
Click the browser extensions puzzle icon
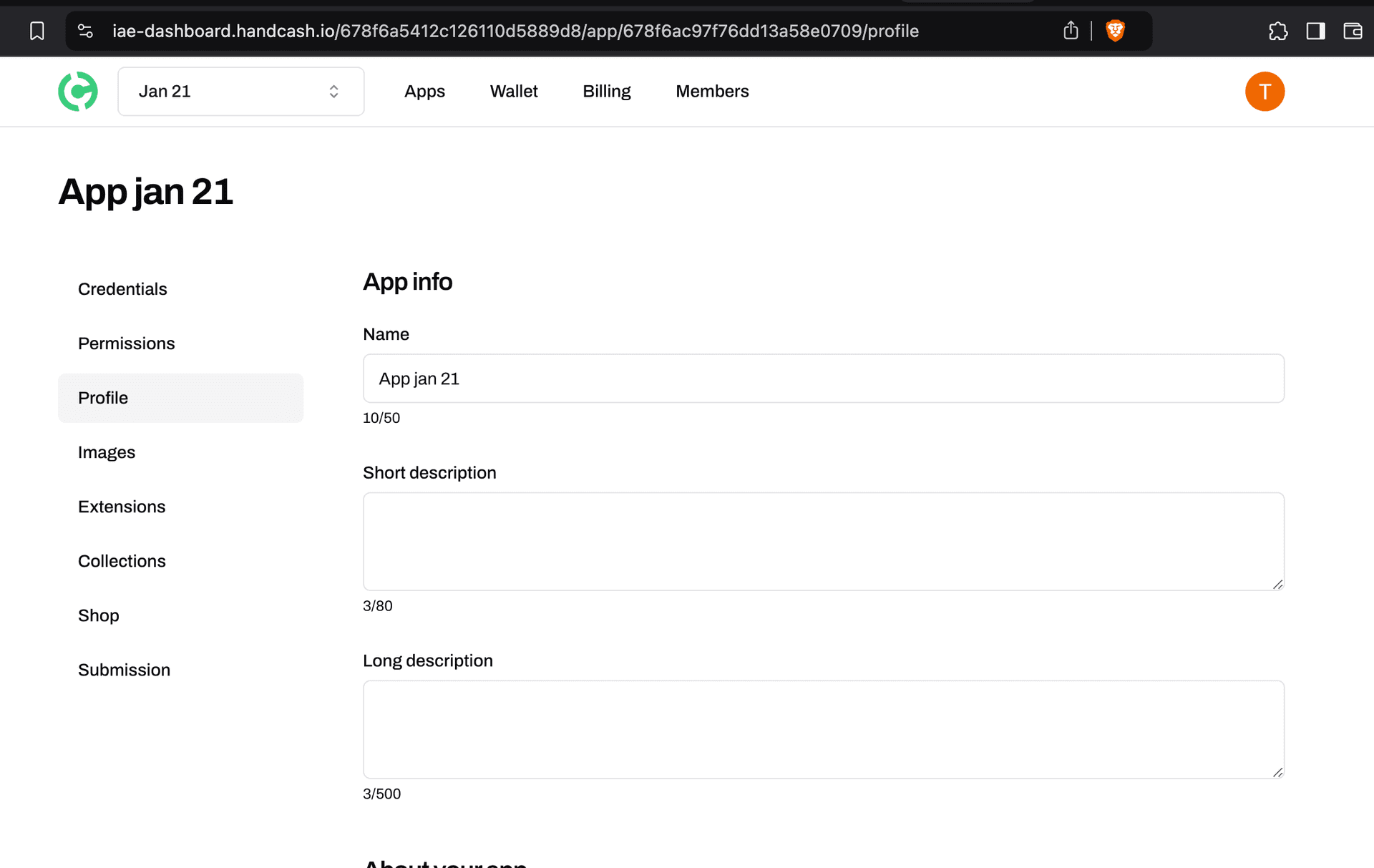1278,31
